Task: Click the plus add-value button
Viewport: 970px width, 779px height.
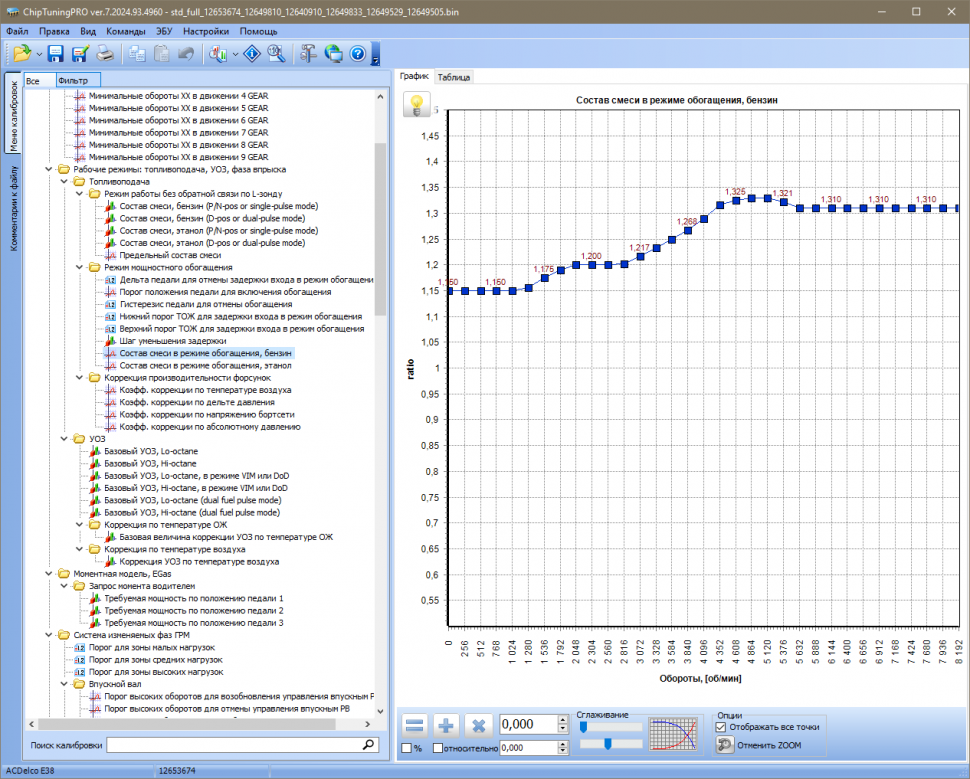Action: coord(446,725)
